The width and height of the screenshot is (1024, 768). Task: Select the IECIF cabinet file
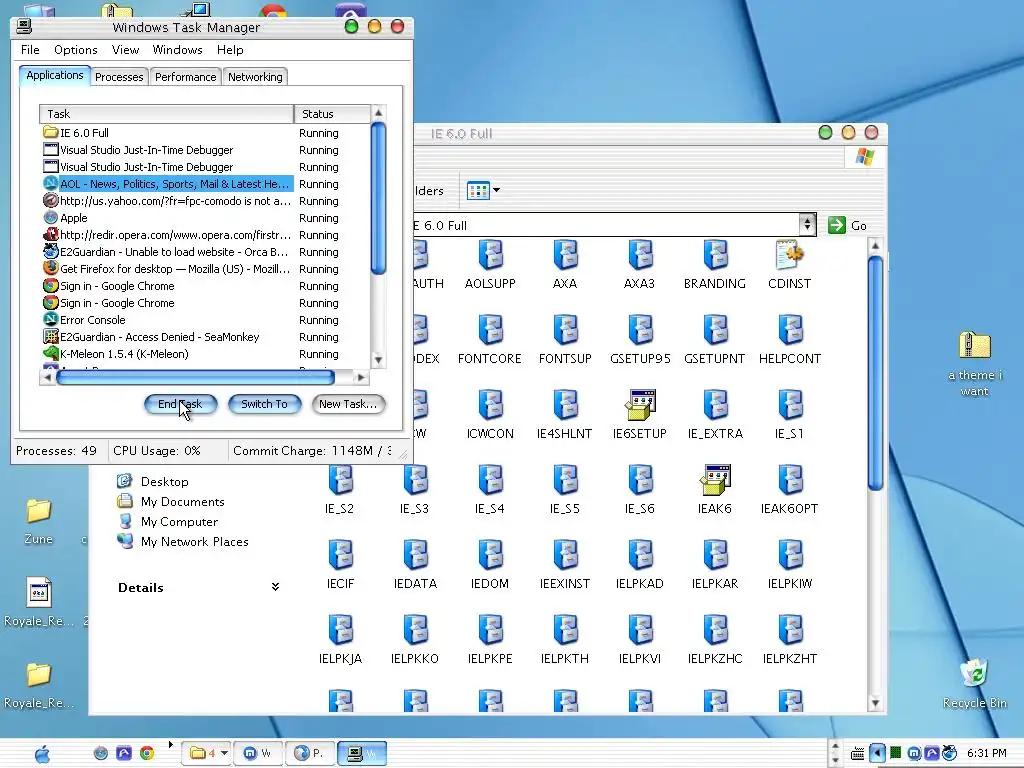(340, 566)
